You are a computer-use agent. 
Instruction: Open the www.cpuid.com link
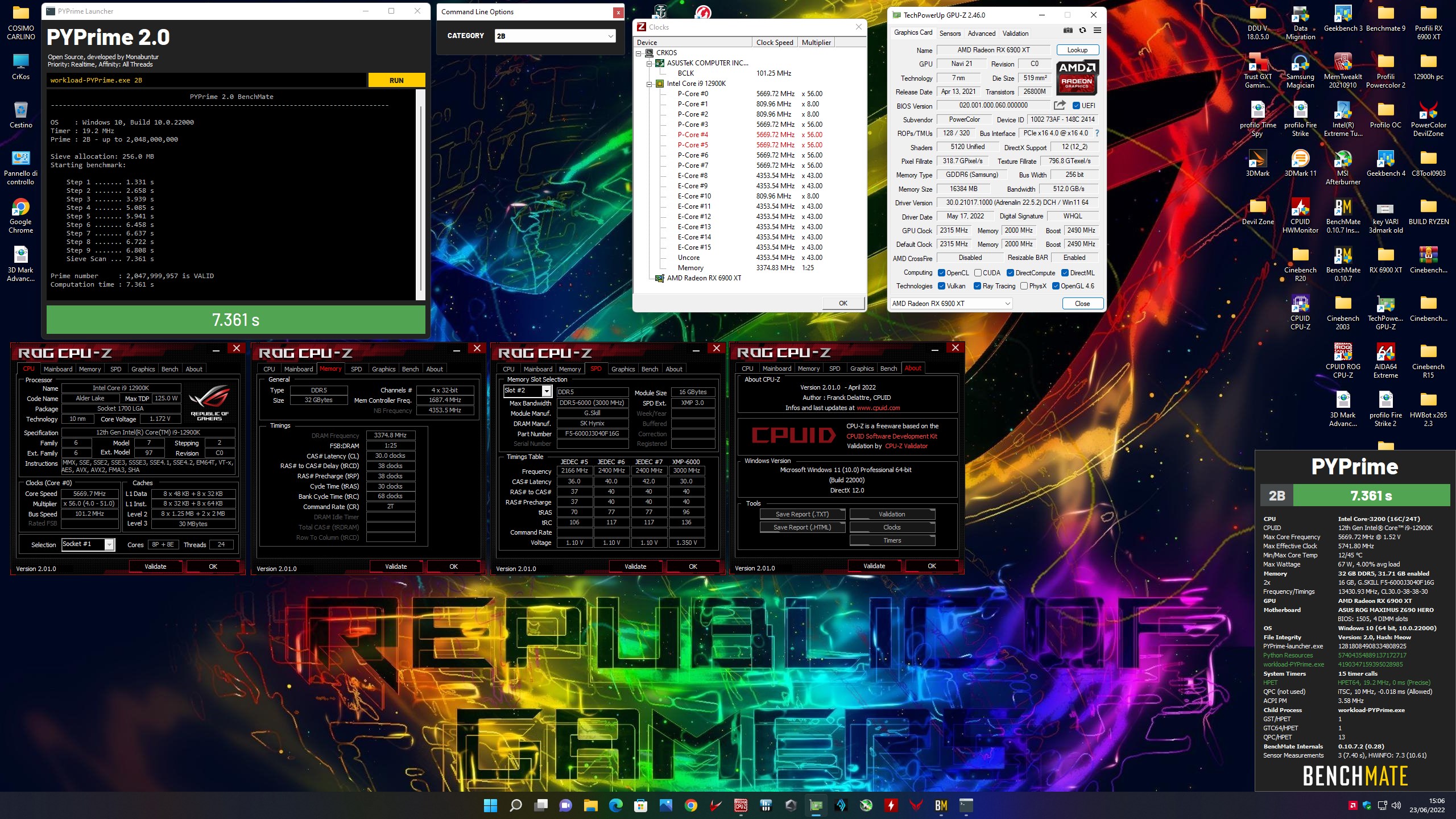point(878,408)
